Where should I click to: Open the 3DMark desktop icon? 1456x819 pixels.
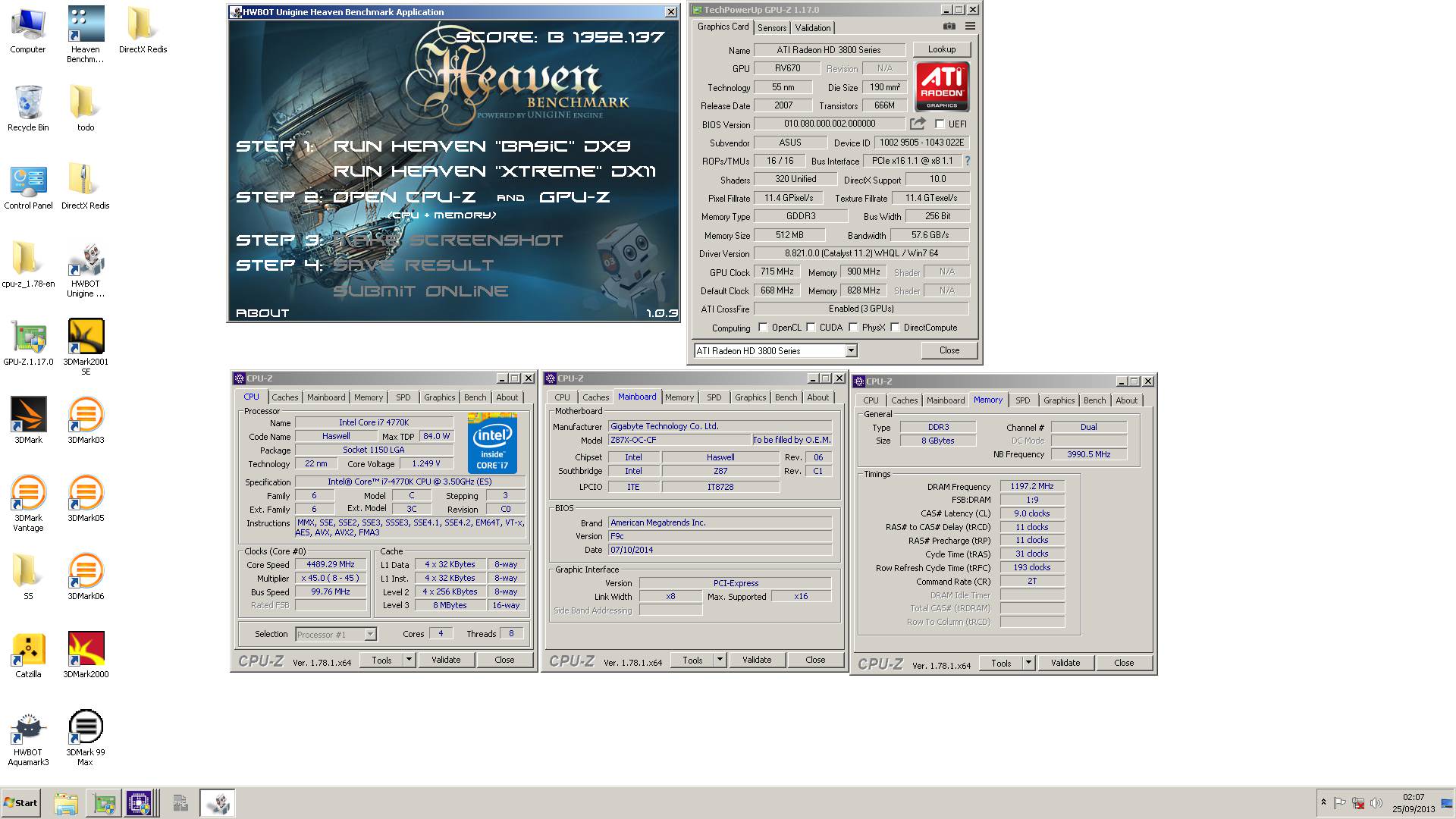28,420
